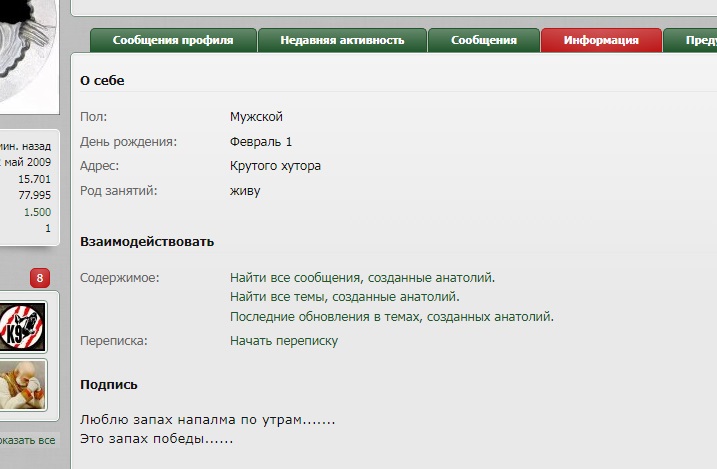Switch to the Сообщения профиля tab
The height and width of the screenshot is (469, 717).
click(173, 41)
